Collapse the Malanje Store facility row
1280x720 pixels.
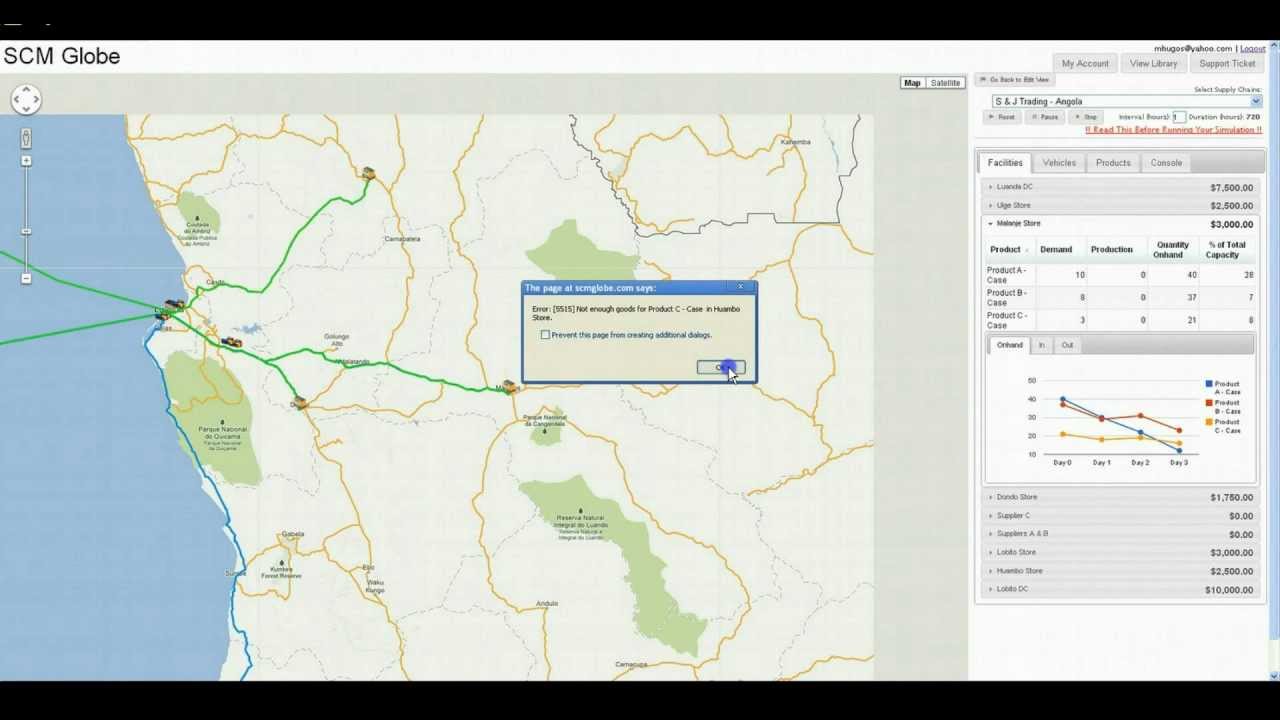pos(1120,224)
